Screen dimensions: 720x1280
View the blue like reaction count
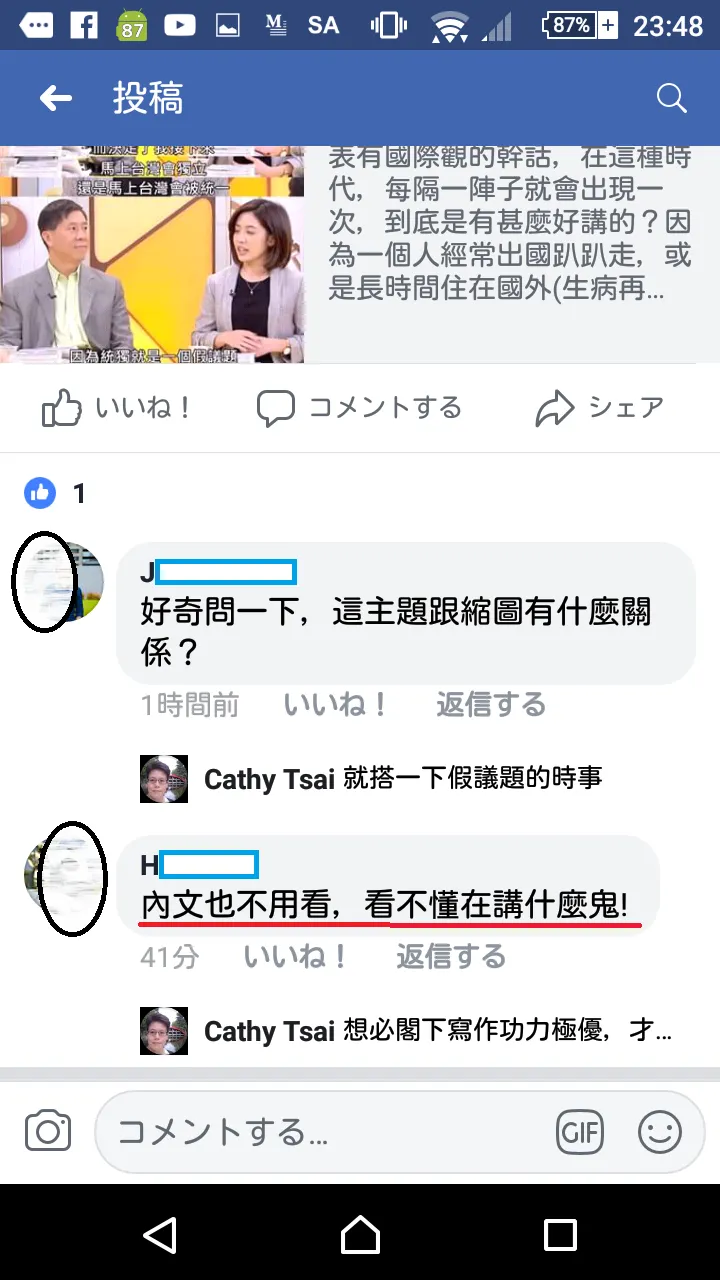(x=56, y=492)
